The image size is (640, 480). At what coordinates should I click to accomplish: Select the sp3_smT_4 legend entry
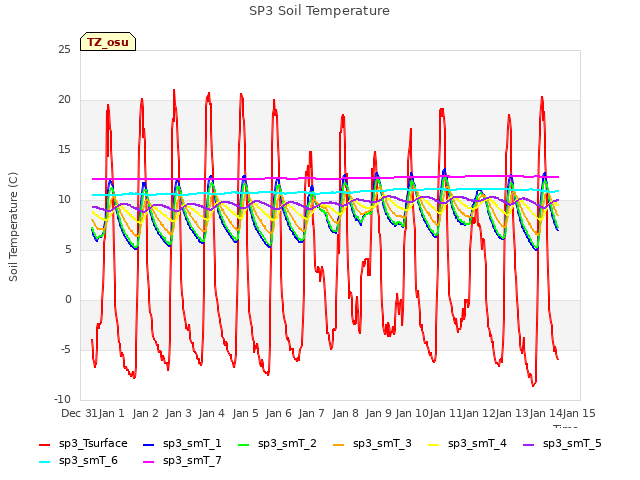(467, 444)
